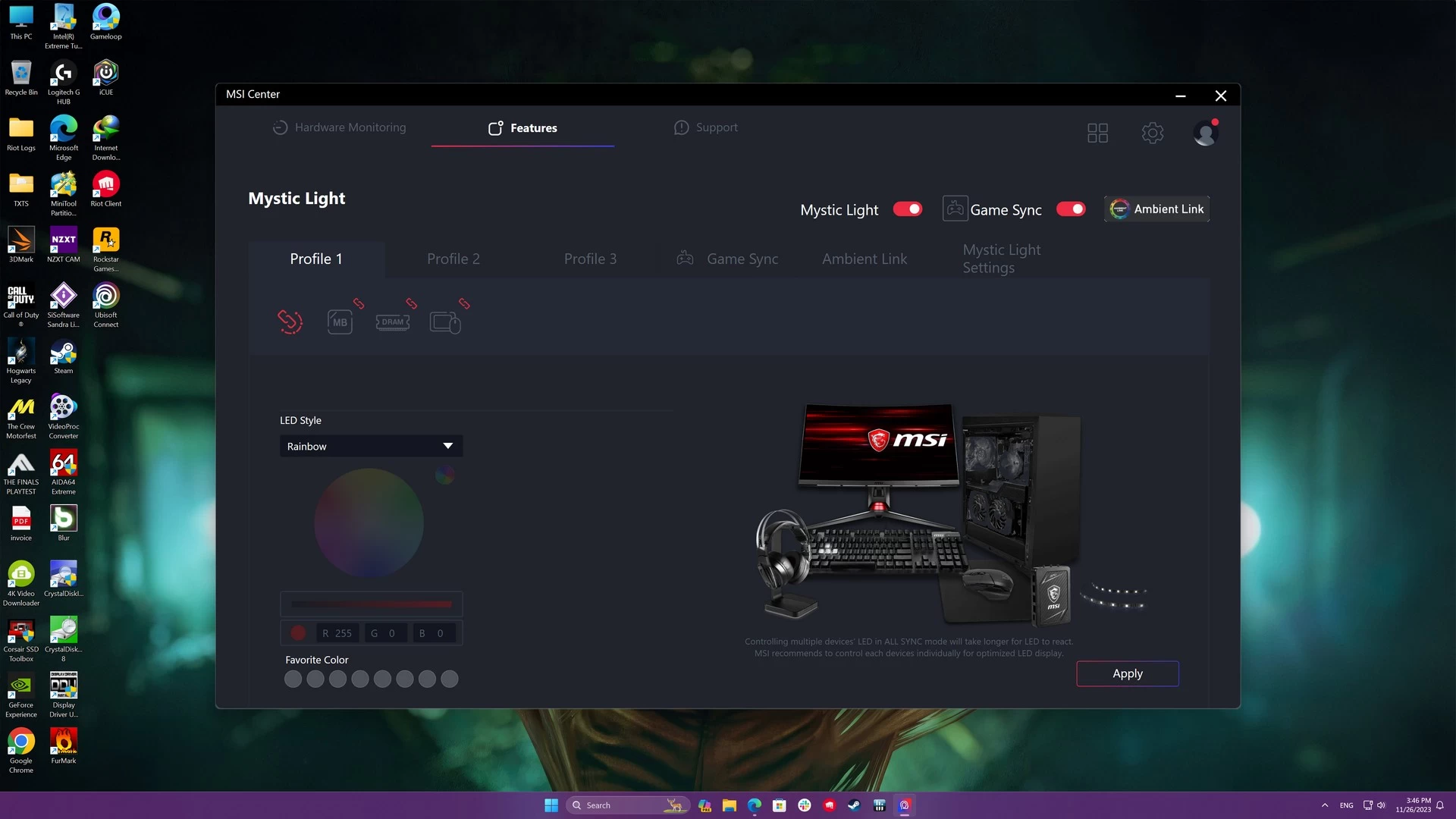Image resolution: width=1456 pixels, height=819 pixels.
Task: Click the All Sync chain link icon
Action: [290, 322]
